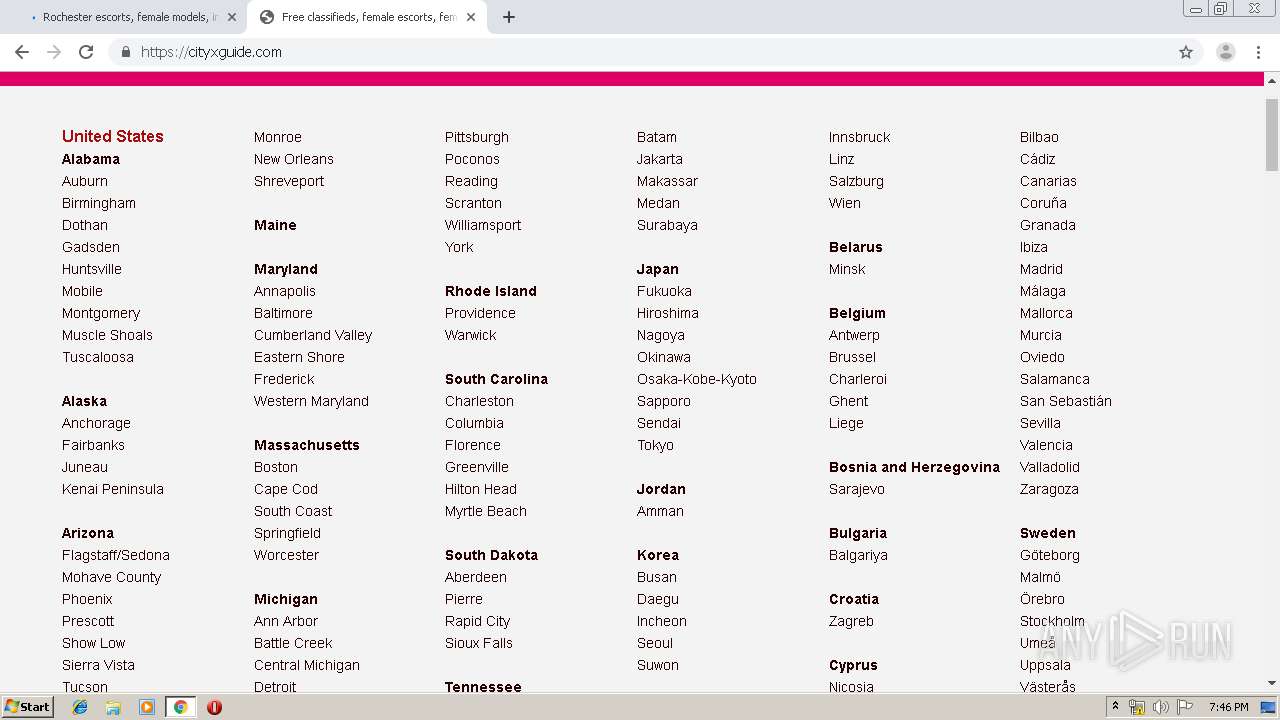The height and width of the screenshot is (720, 1280).
Task: Click the scrollbar down arrow
Action: click(1272, 683)
